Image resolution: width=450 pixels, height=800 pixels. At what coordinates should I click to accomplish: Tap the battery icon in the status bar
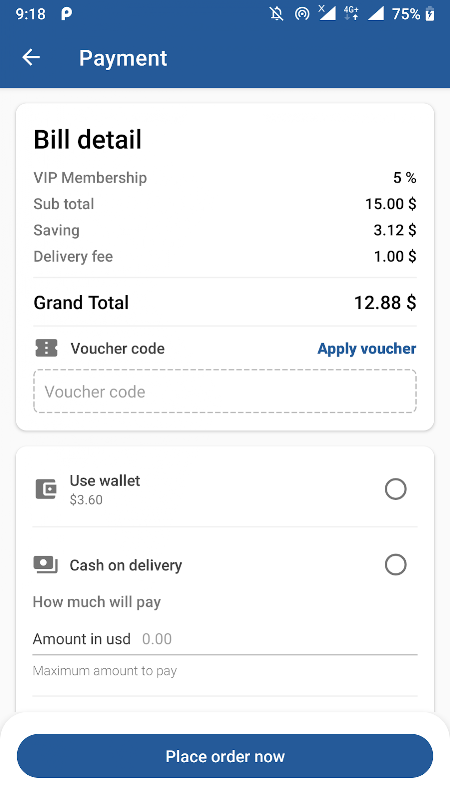click(x=430, y=14)
